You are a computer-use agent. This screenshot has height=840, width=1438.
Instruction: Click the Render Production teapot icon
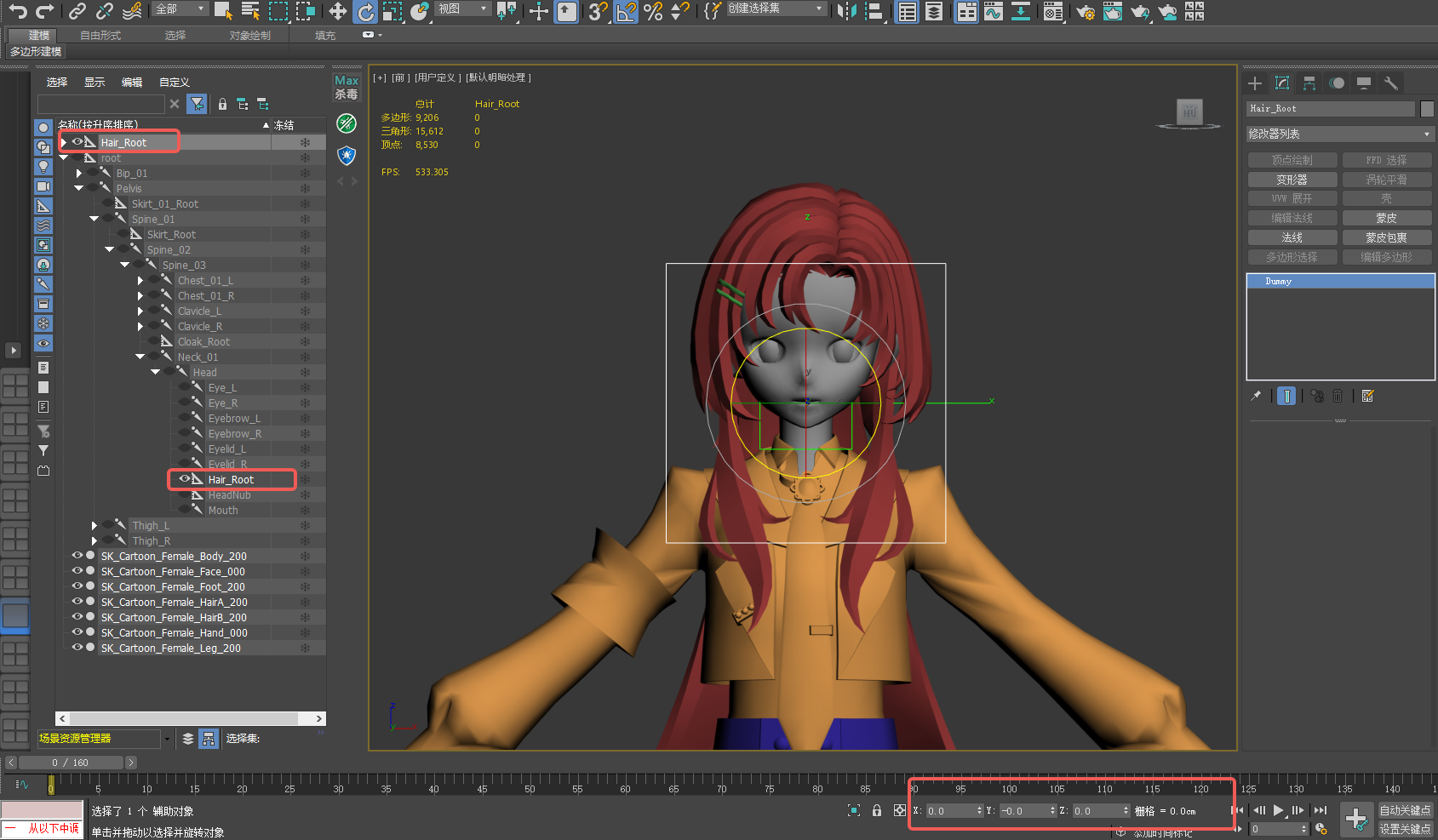point(1139,10)
